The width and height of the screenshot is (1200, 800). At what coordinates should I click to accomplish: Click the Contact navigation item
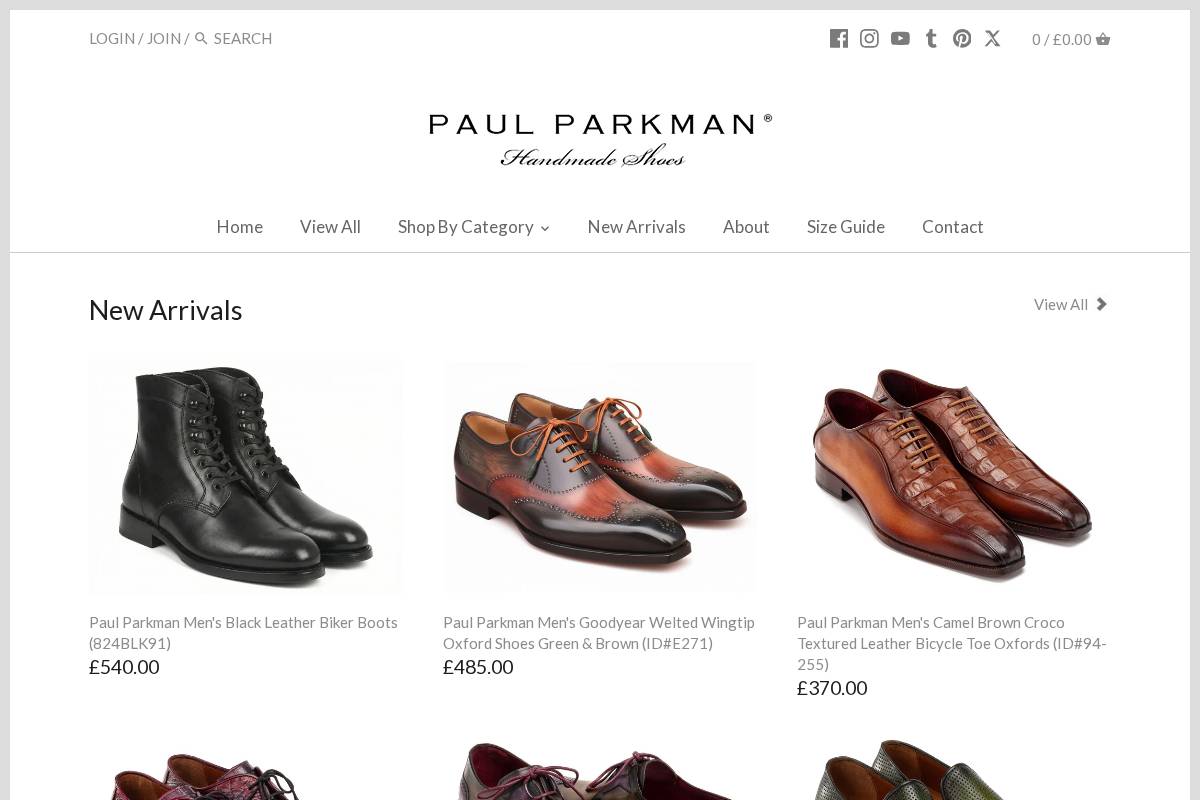pyautogui.click(x=952, y=227)
